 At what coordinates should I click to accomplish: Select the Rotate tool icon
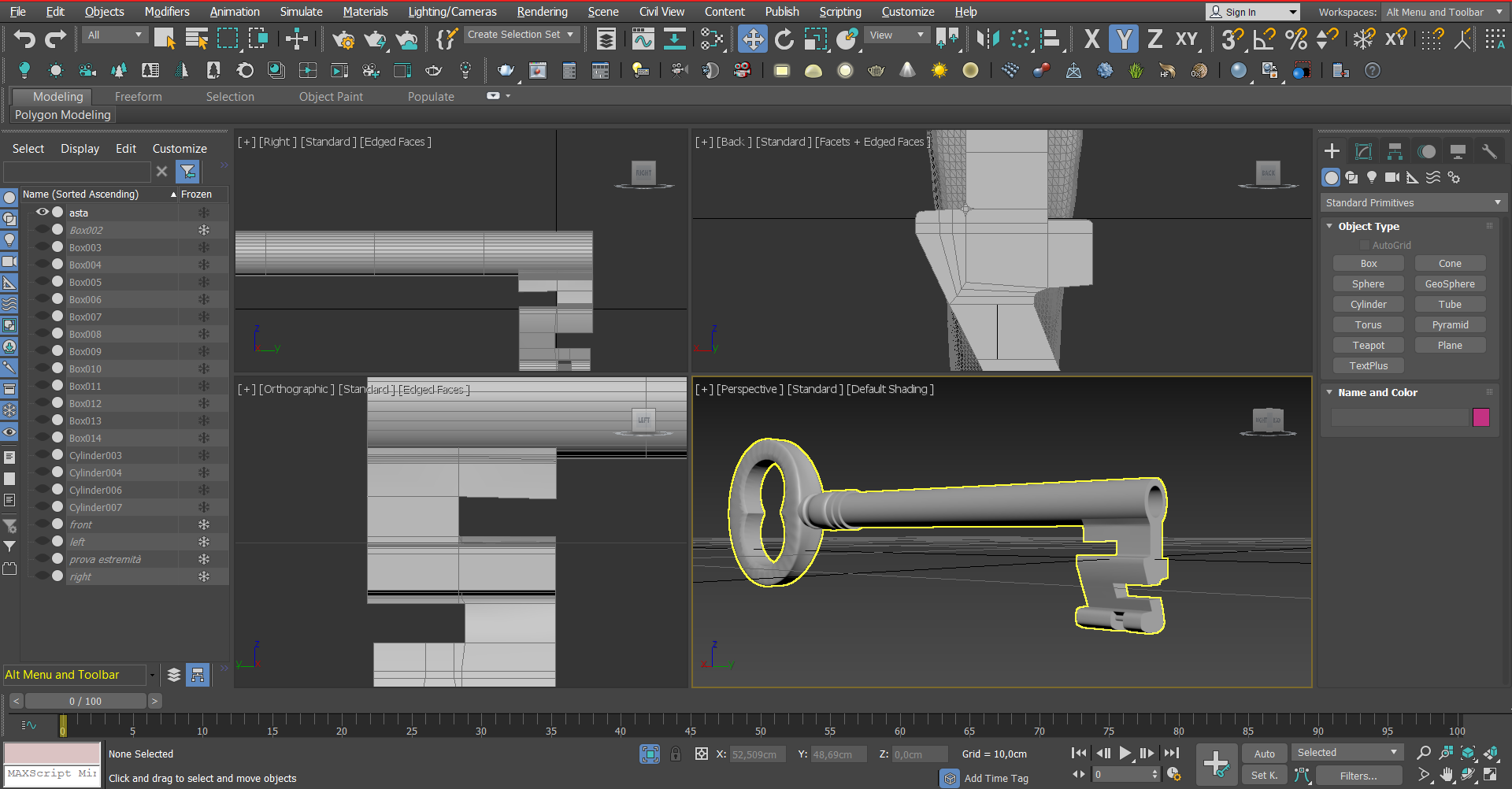[784, 39]
